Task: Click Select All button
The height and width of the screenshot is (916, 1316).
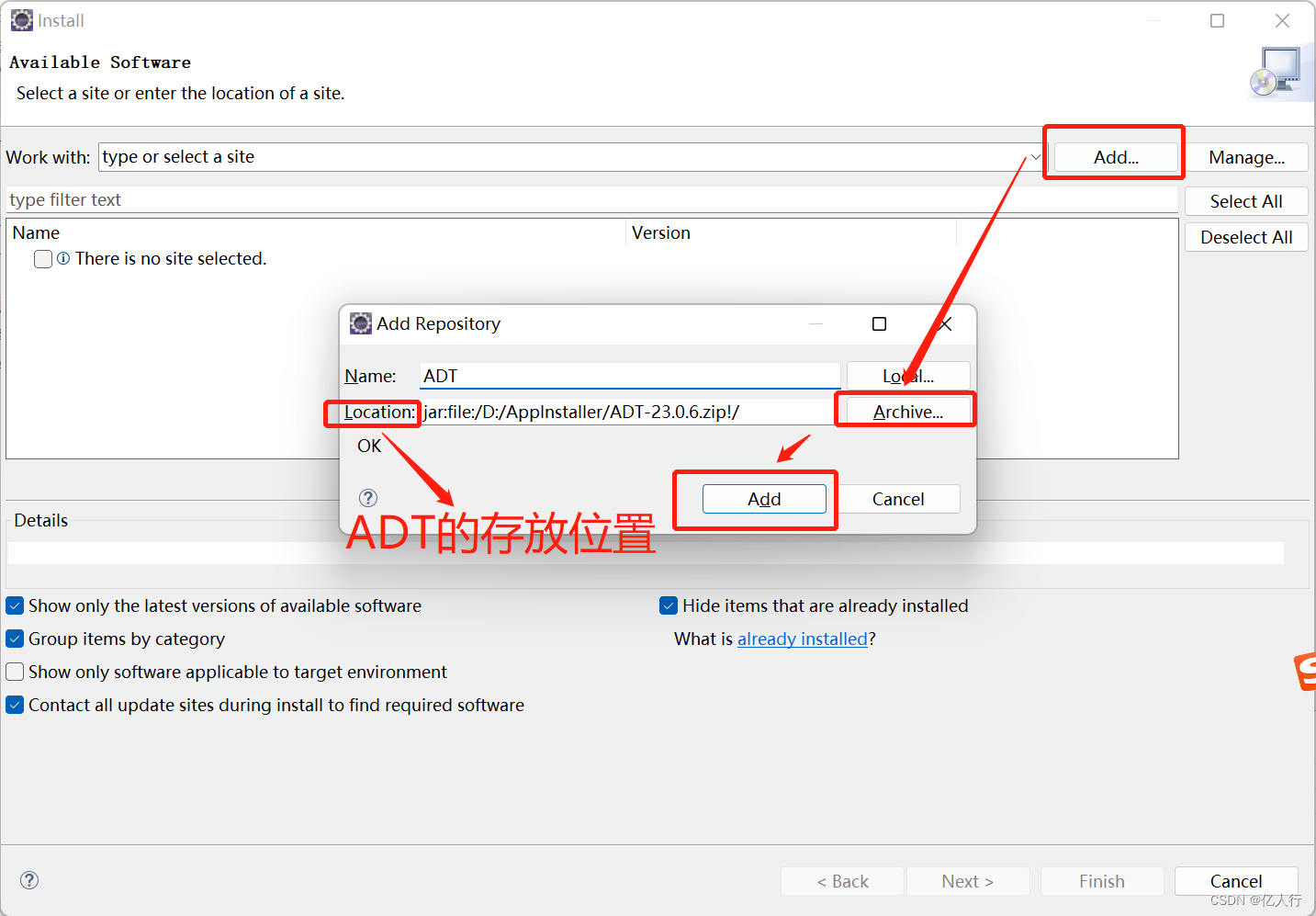Action: coord(1246,201)
